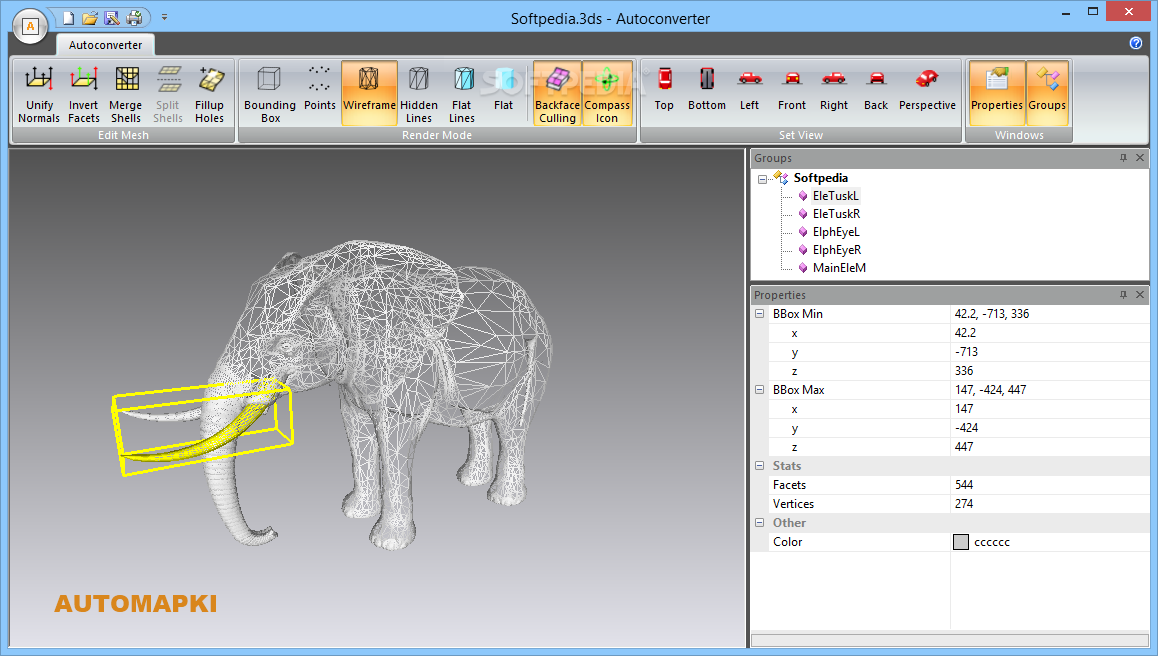Select the Autoconverter ribbon tab
Image resolution: width=1158 pixels, height=656 pixels.
[x=105, y=45]
